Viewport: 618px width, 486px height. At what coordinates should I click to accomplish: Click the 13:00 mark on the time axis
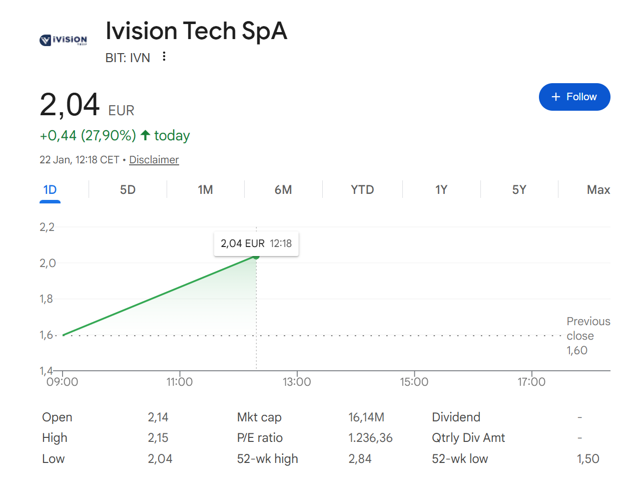tap(297, 382)
